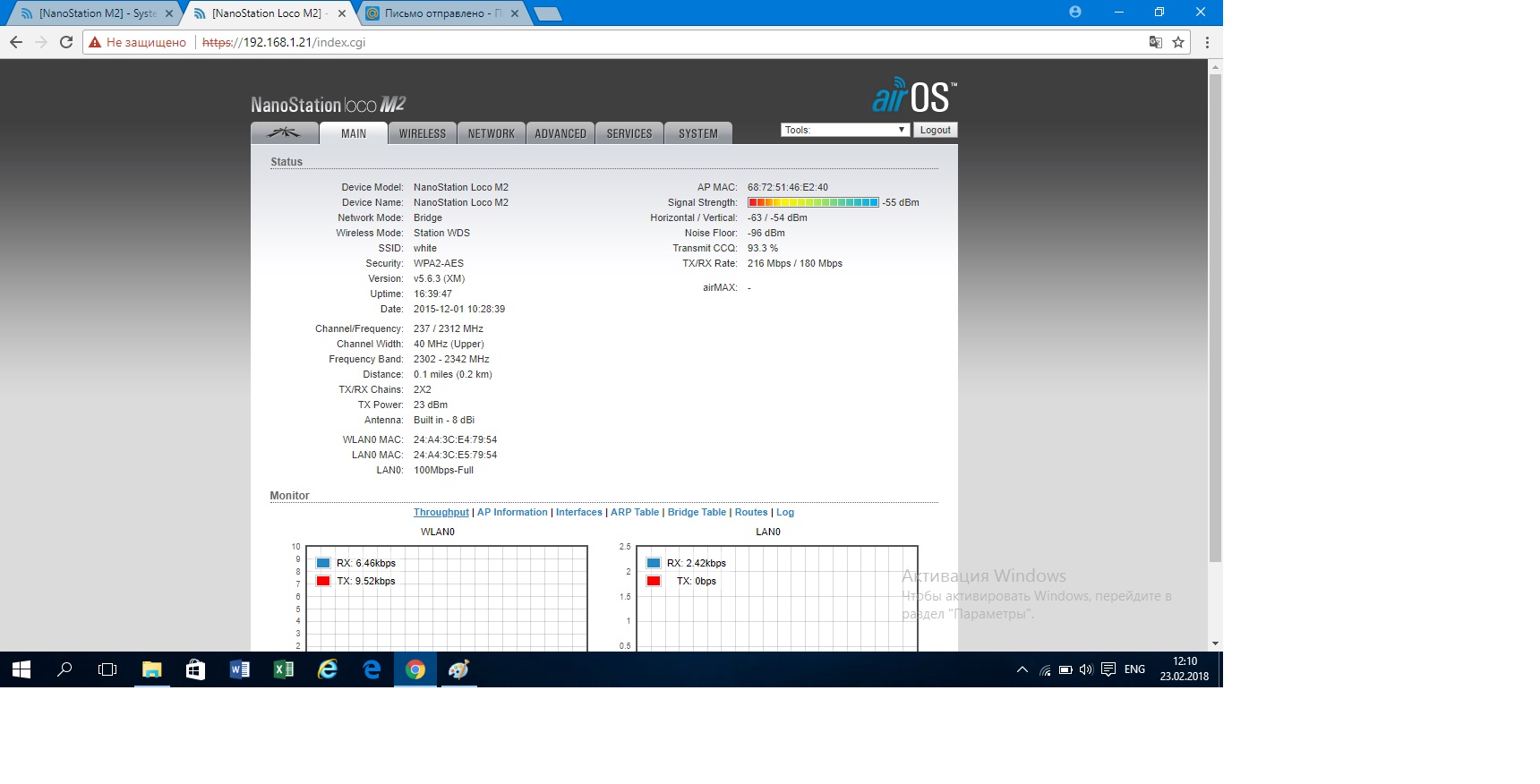
Task: Open the Throughput monitor link
Action: pyautogui.click(x=441, y=512)
